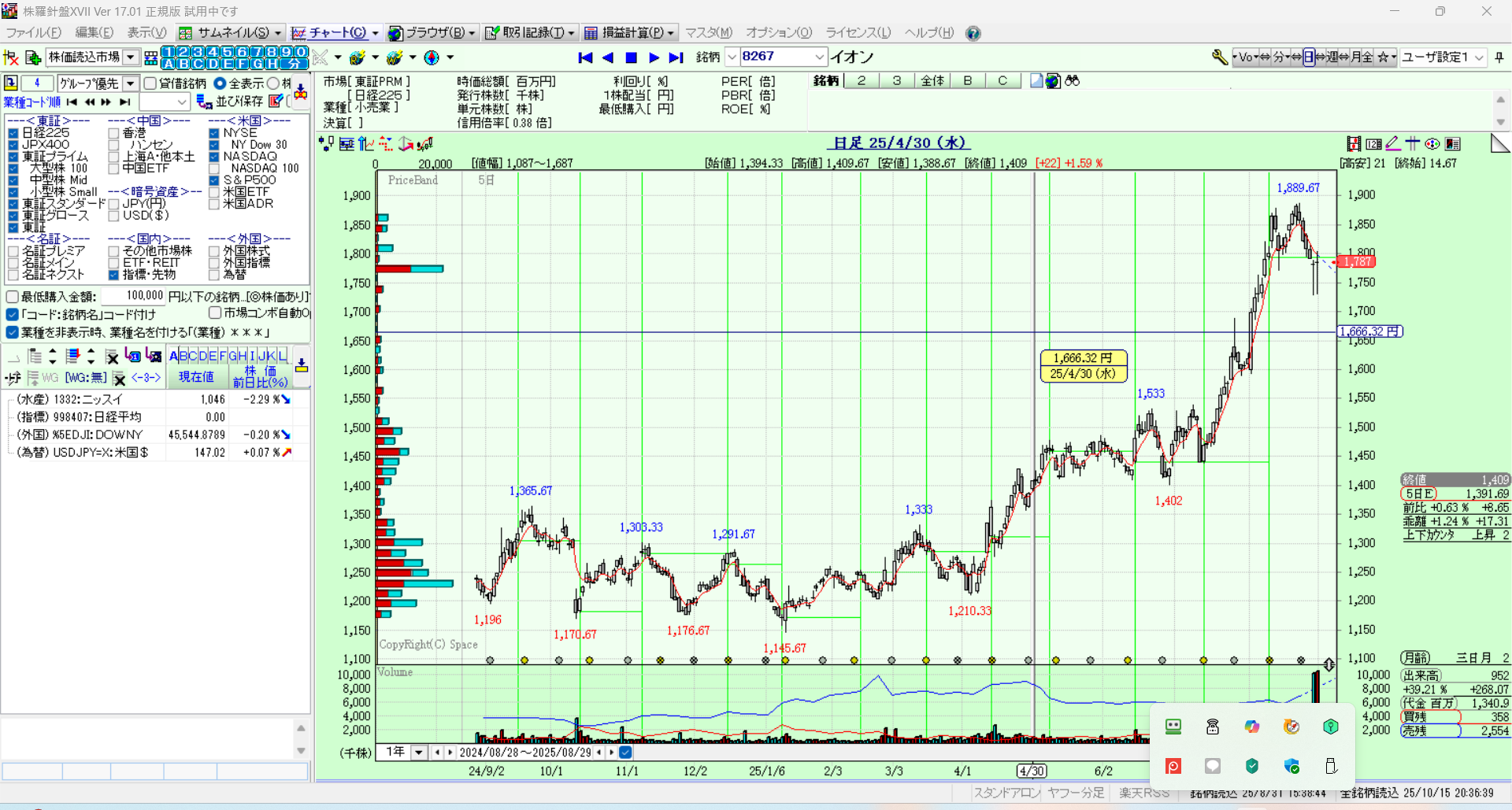The image size is (1512, 810).
Task: Click the pin icon at top right
Action: [1499, 57]
